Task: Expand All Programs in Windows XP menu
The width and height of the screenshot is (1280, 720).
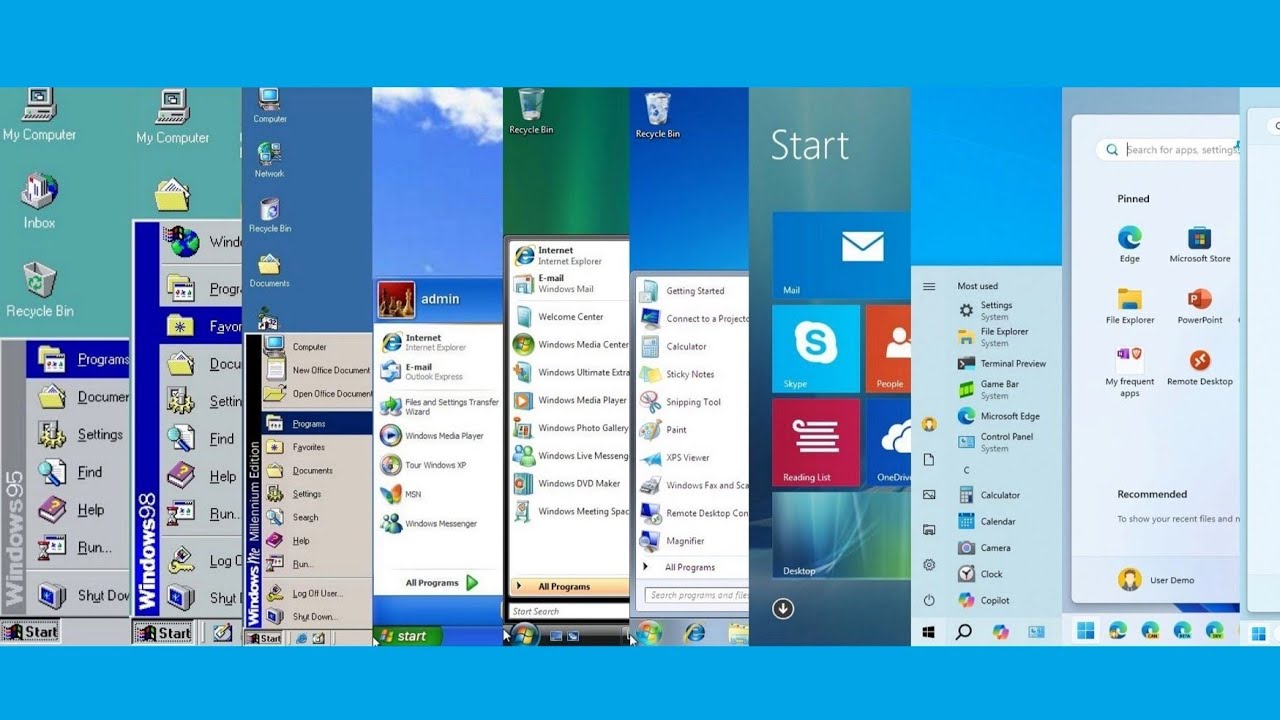Action: pos(442,583)
